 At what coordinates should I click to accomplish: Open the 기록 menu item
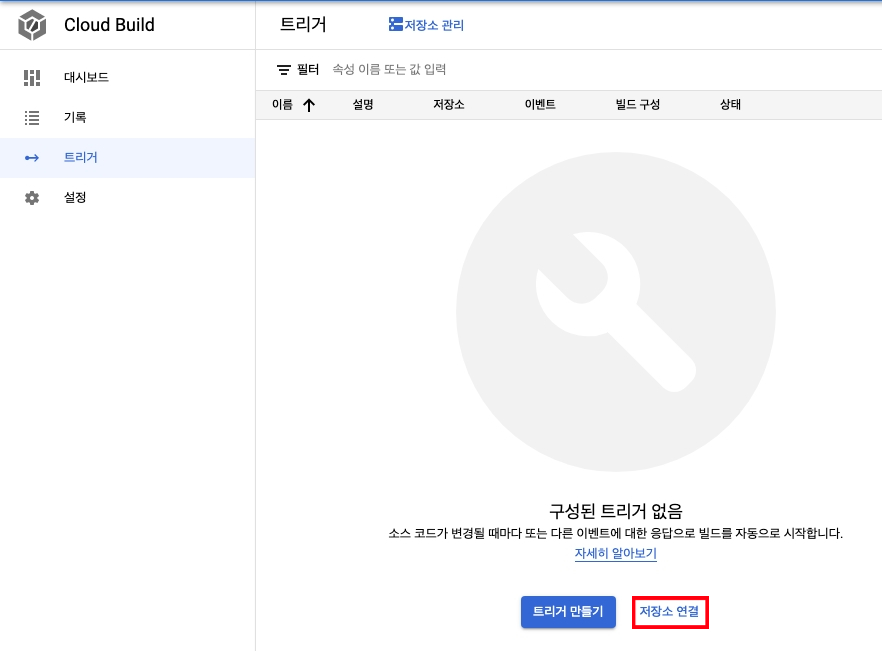(x=128, y=118)
